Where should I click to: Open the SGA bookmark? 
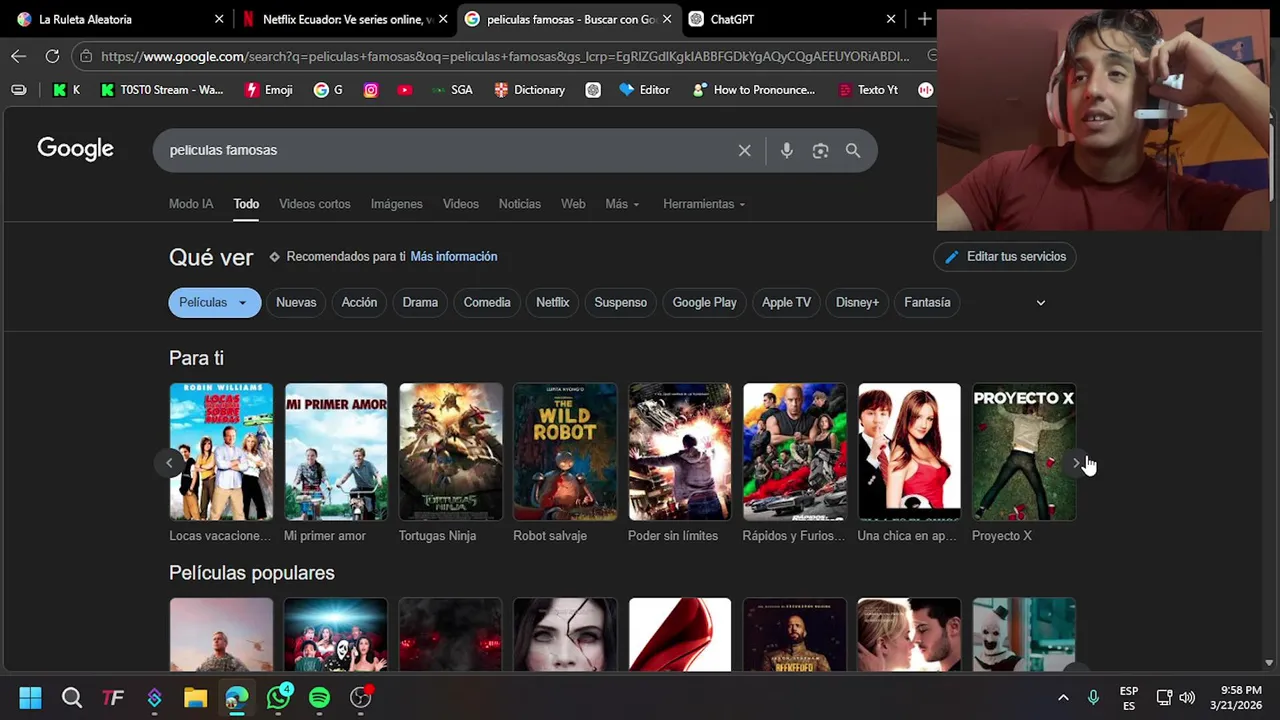tap(452, 90)
